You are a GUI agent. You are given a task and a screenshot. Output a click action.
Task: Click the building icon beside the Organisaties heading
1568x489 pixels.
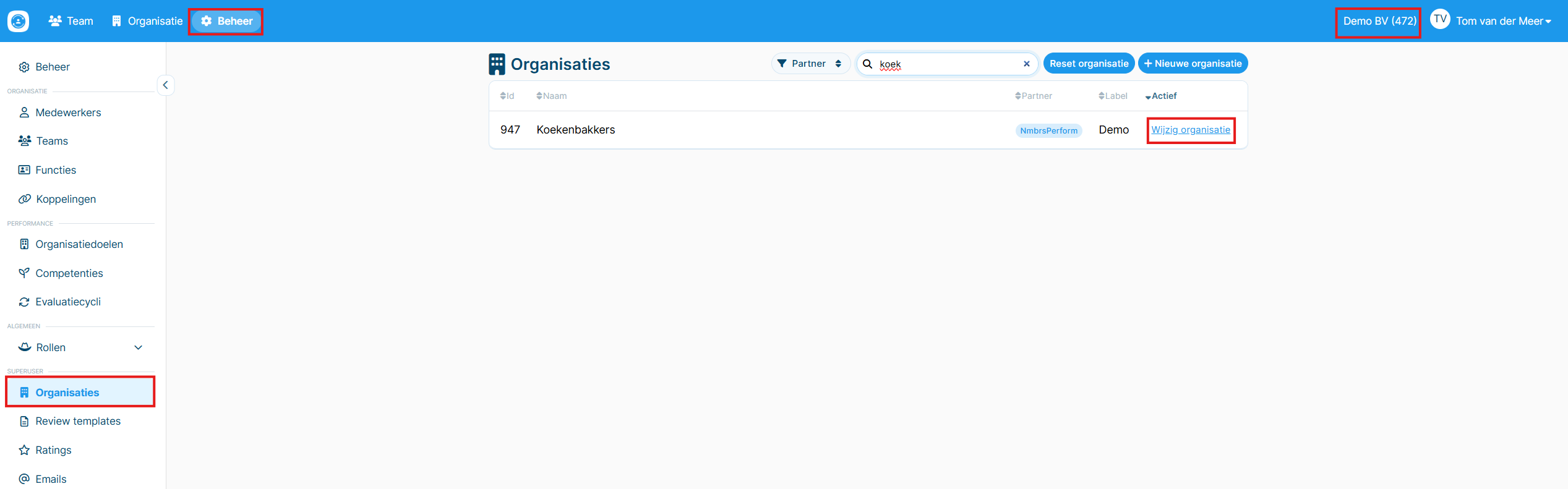[497, 64]
